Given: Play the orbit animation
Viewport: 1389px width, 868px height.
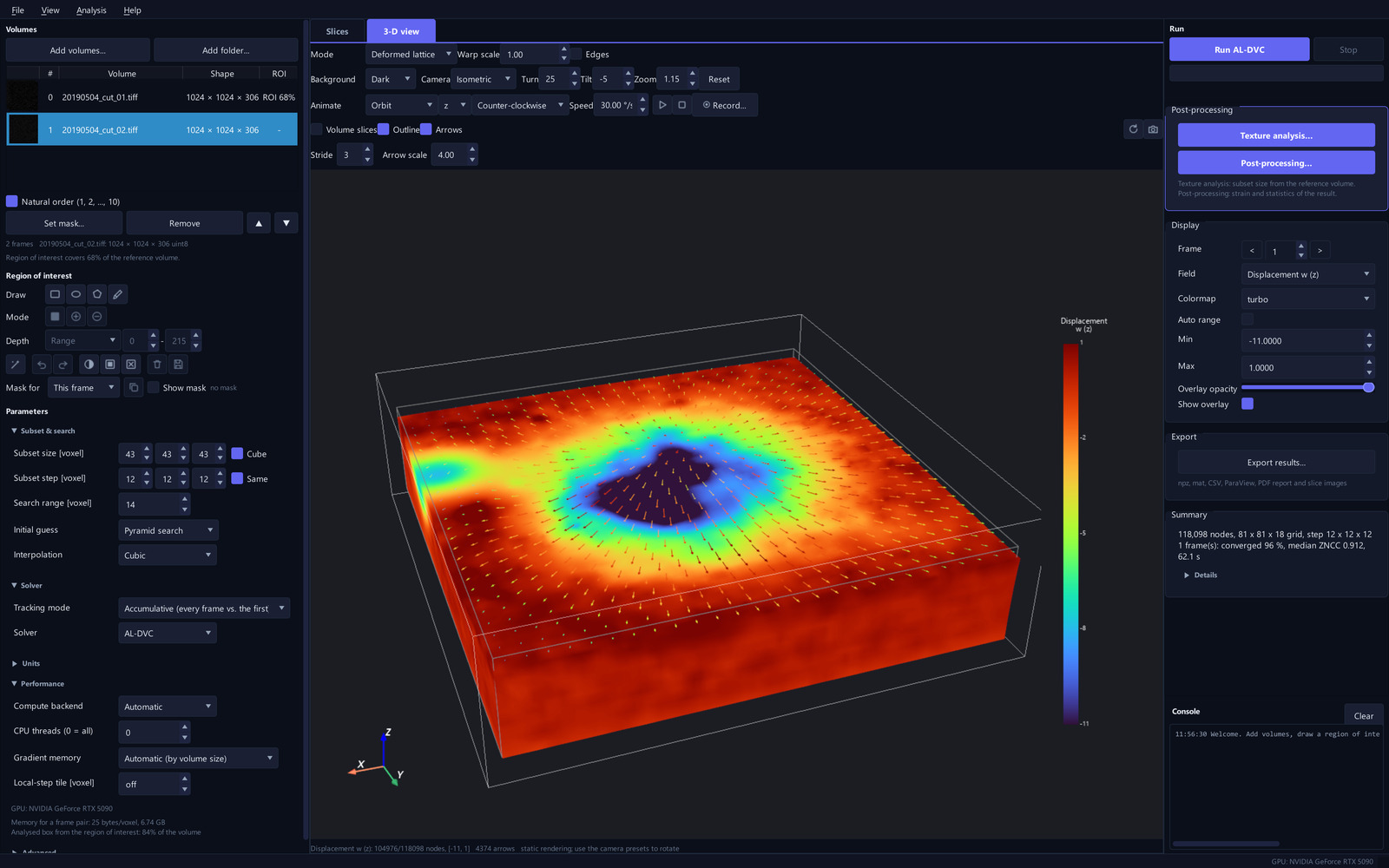Looking at the screenshot, I should 662,105.
